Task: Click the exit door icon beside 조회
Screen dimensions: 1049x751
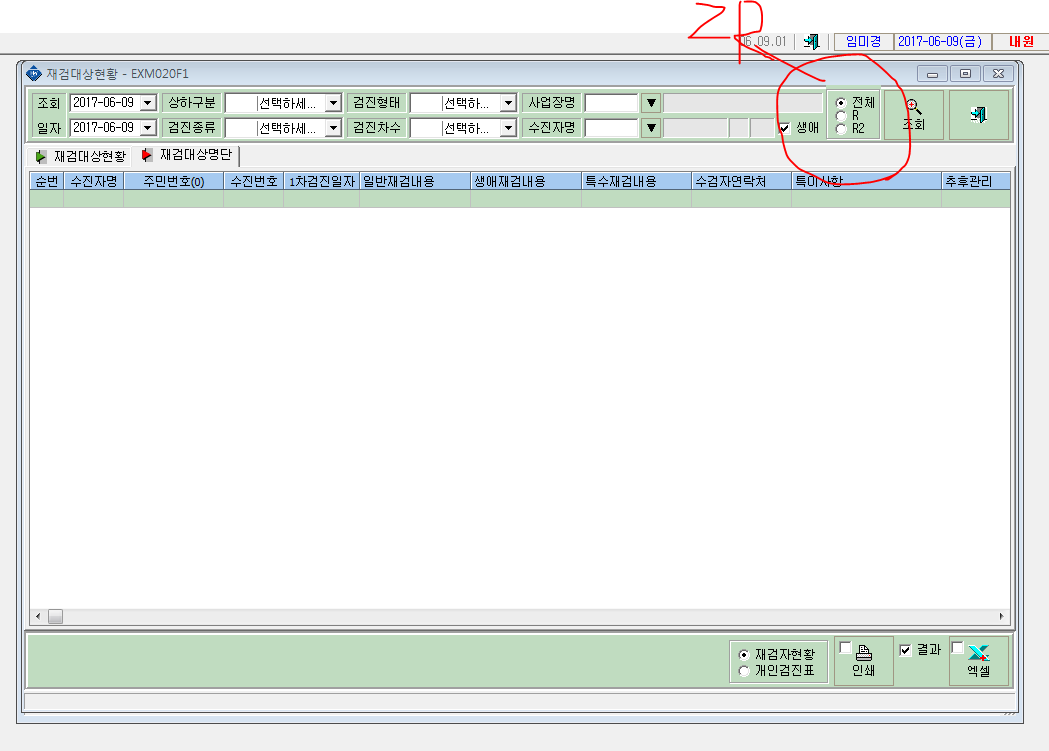Action: [978, 115]
